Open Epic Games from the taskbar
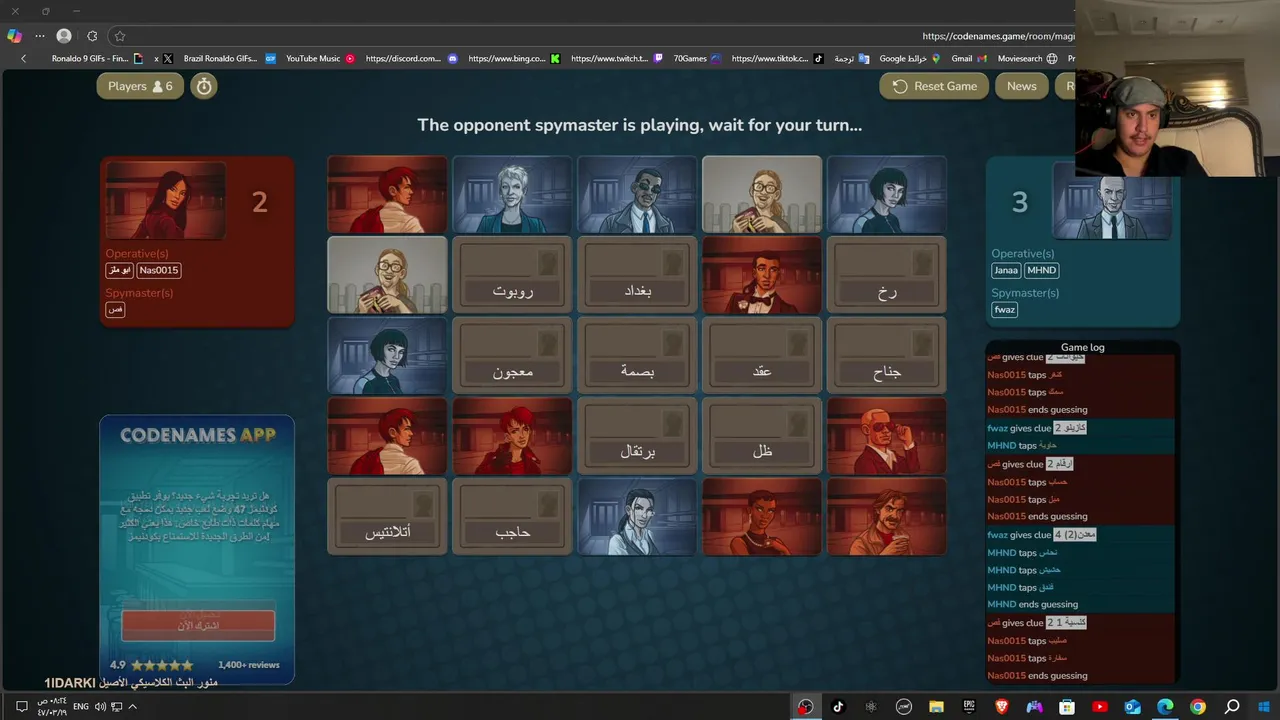Screen dimensions: 1280x720 point(969,707)
